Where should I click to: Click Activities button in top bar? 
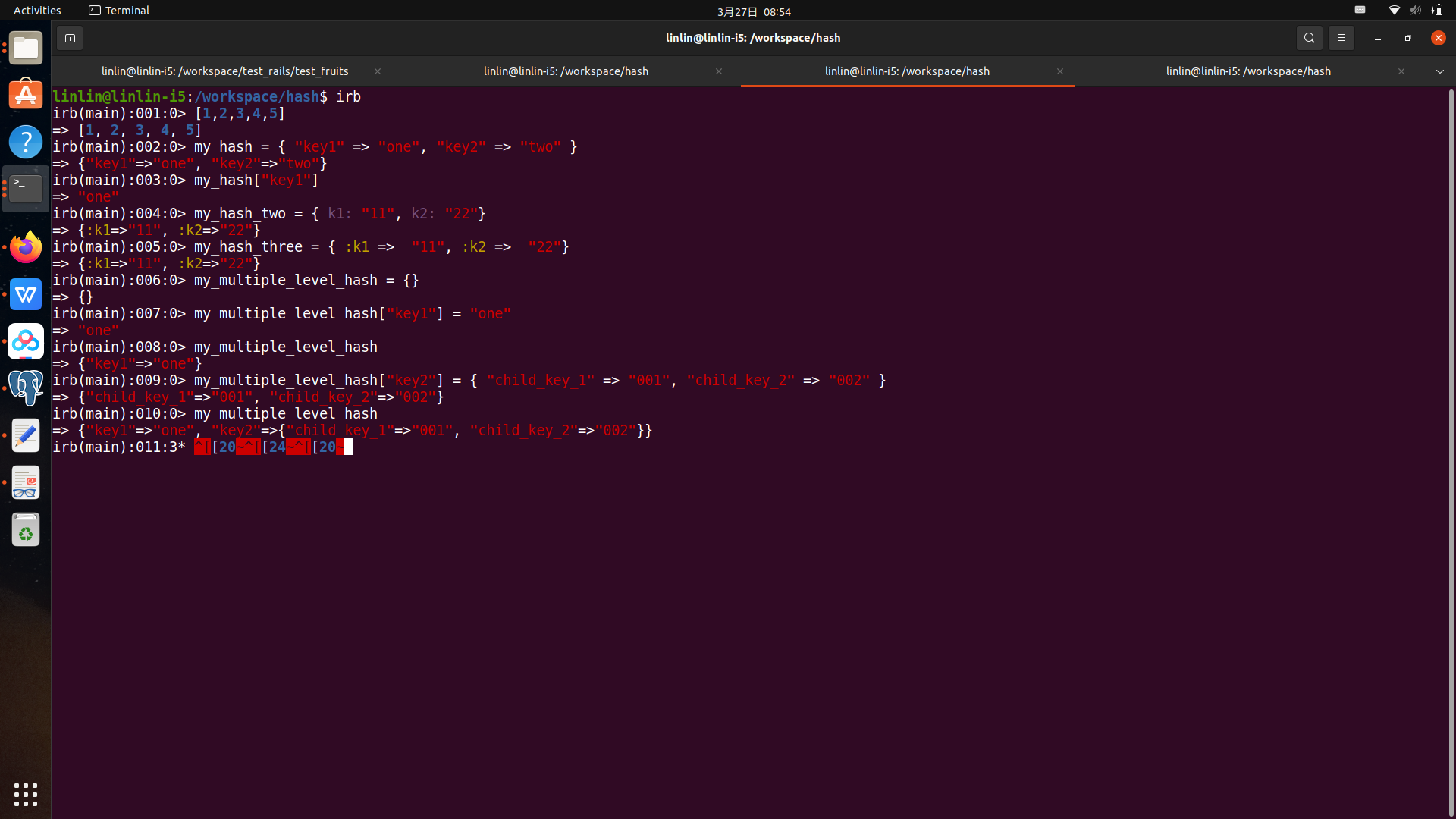[x=37, y=11]
